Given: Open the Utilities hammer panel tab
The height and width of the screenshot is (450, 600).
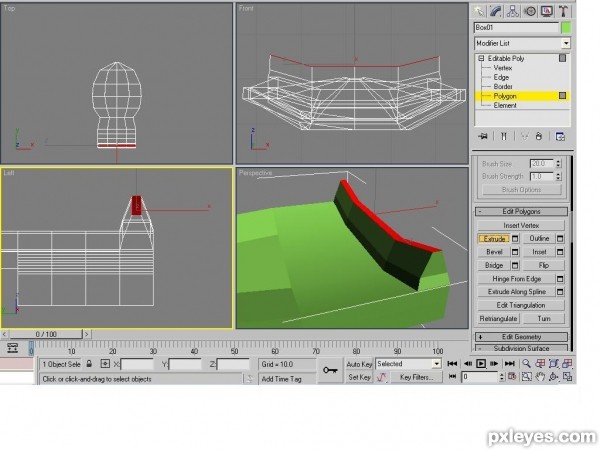Looking at the screenshot, I should coord(563,11).
